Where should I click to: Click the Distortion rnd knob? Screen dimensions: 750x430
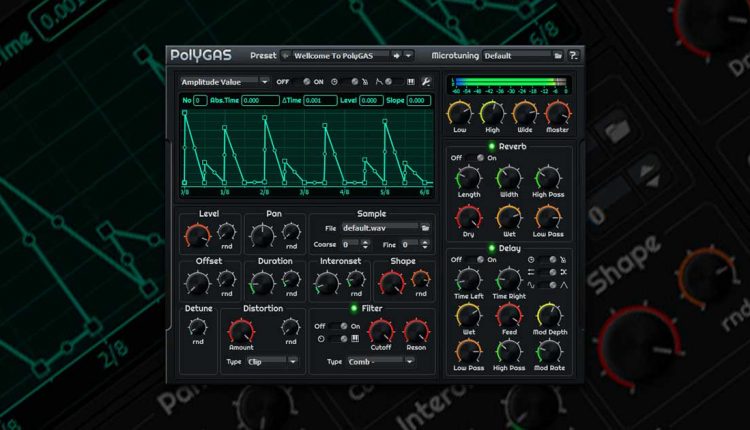click(x=291, y=327)
